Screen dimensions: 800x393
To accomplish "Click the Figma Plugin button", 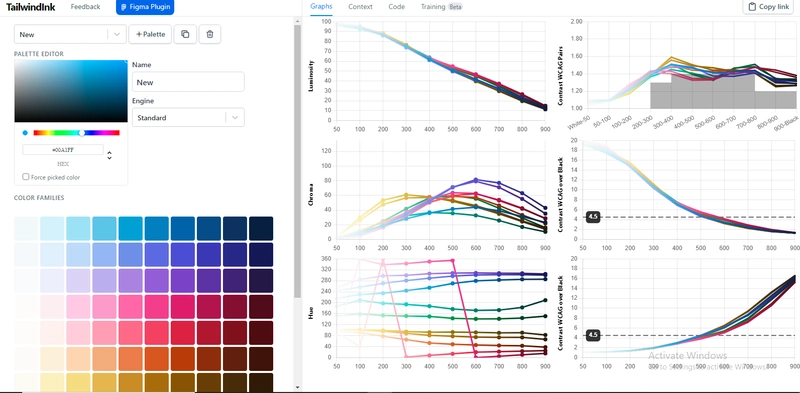I will coord(145,7).
